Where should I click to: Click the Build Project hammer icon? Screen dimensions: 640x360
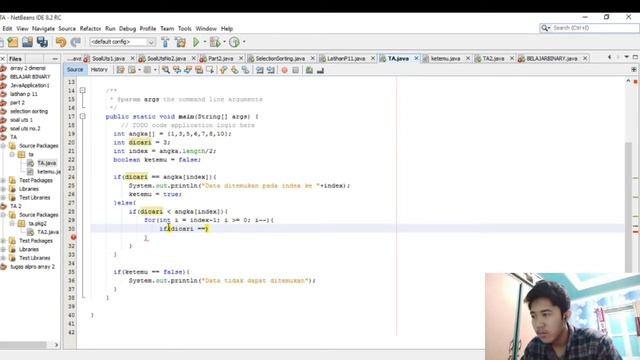point(165,42)
